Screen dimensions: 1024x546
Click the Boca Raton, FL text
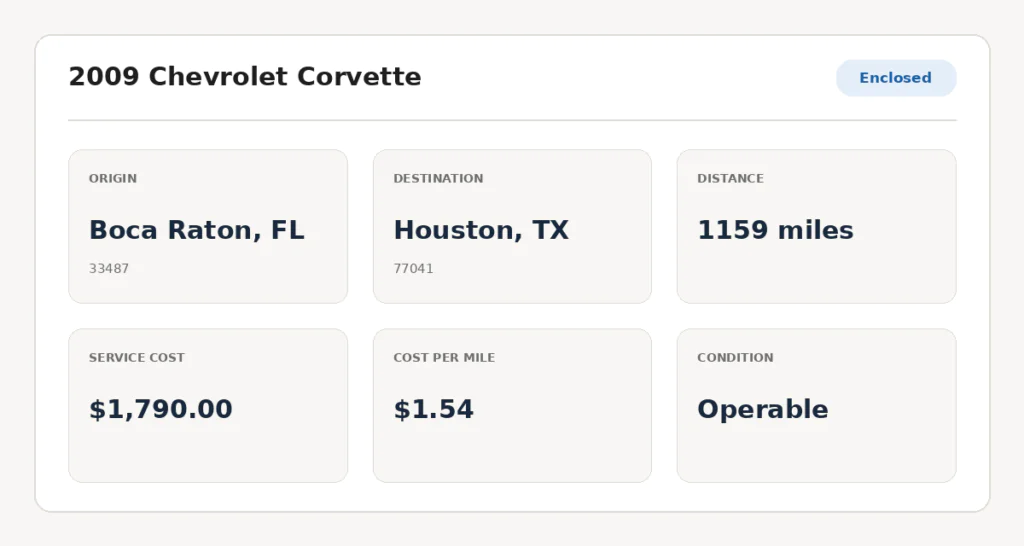197,230
